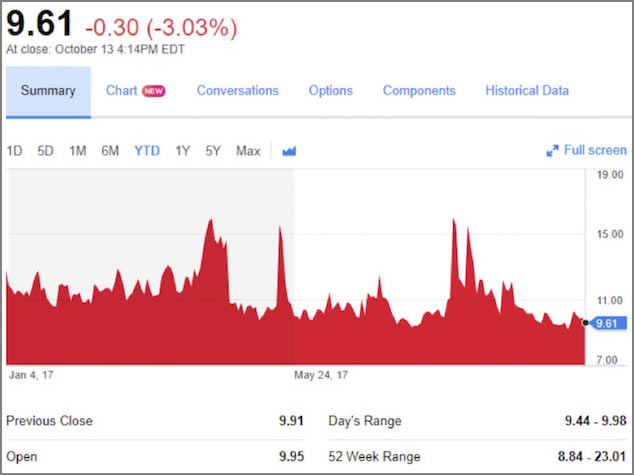Select the 1D time range

click(14, 151)
